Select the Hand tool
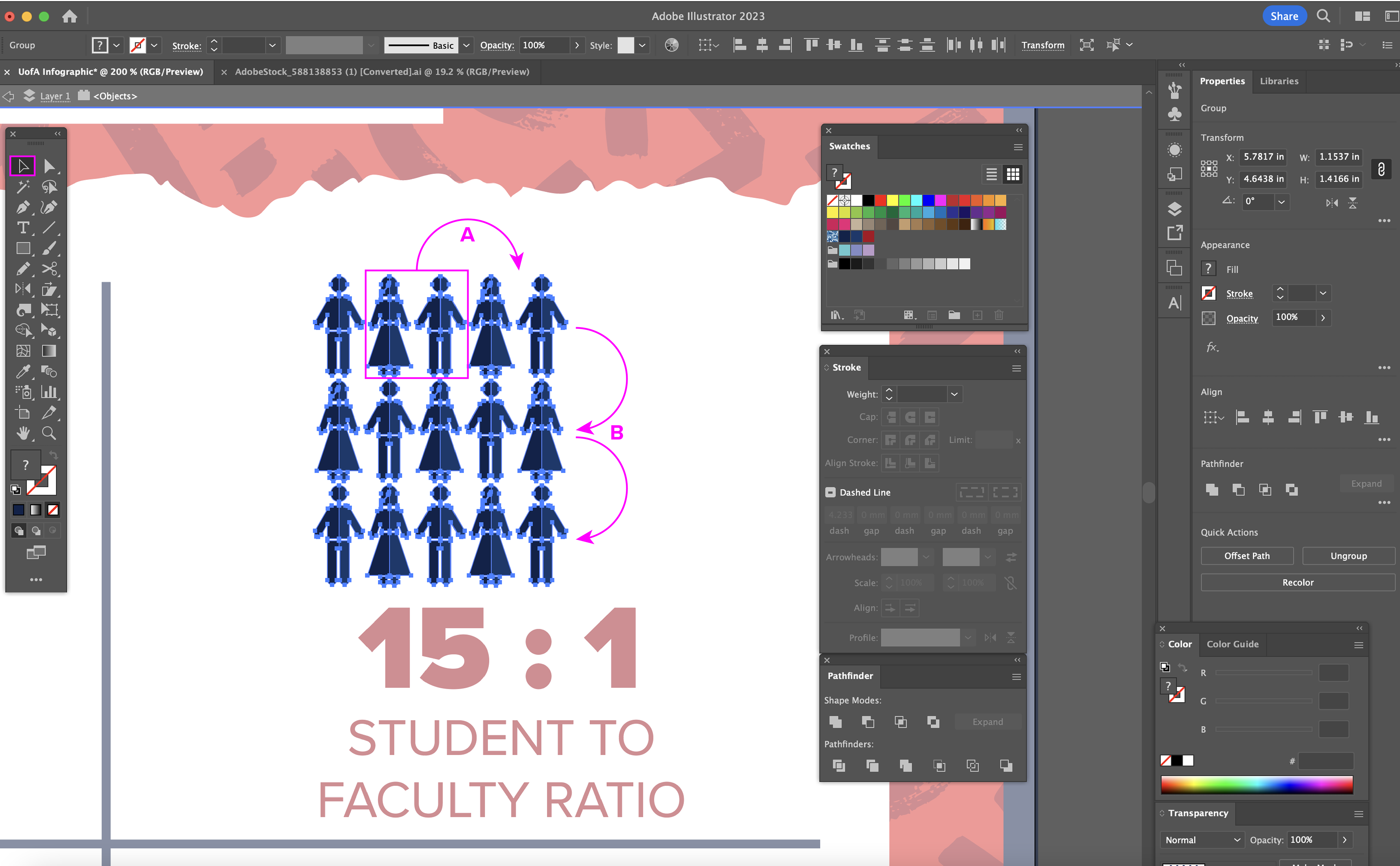 tap(23, 433)
